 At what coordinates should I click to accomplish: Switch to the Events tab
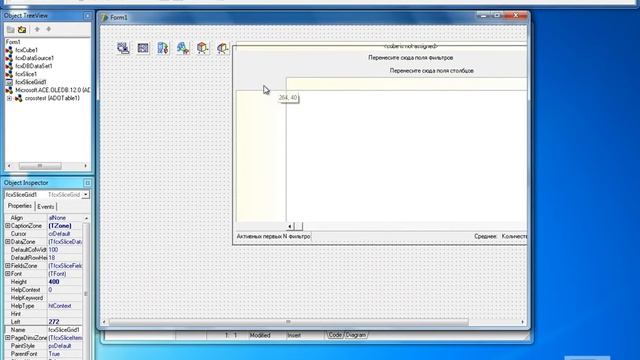click(46, 207)
